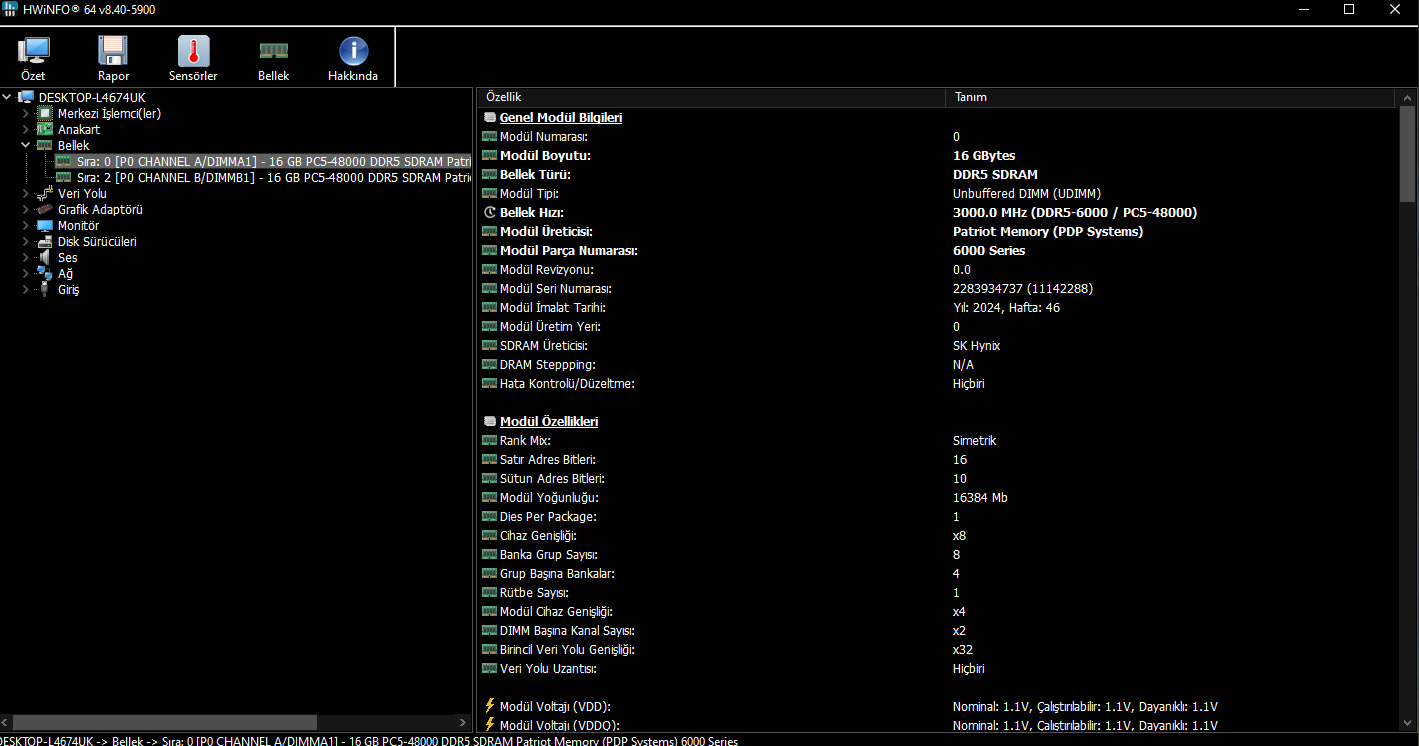Select the Modül İmalat Tarihi: row
This screenshot has width=1419, height=746.
(940, 308)
